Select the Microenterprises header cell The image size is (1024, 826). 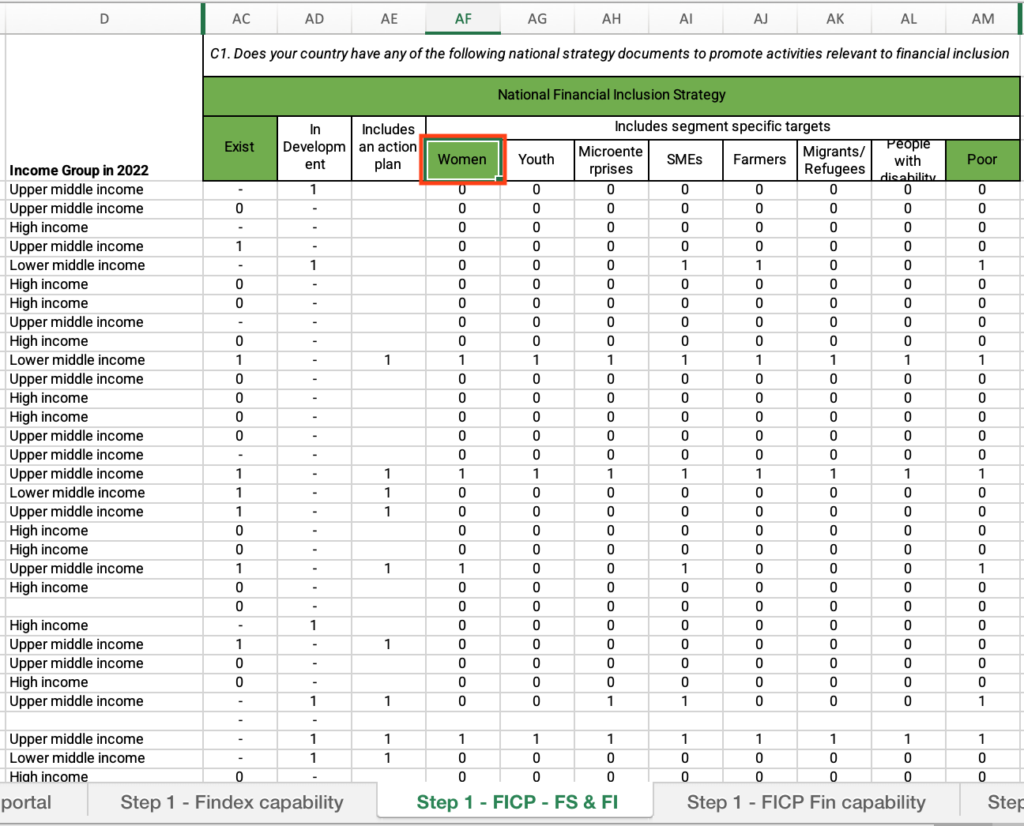pyautogui.click(x=611, y=160)
